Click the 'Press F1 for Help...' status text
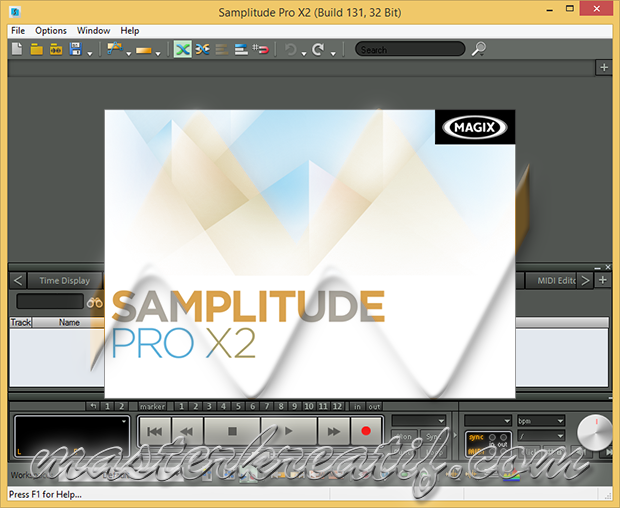Viewport: 620px width, 508px height. click(45, 495)
